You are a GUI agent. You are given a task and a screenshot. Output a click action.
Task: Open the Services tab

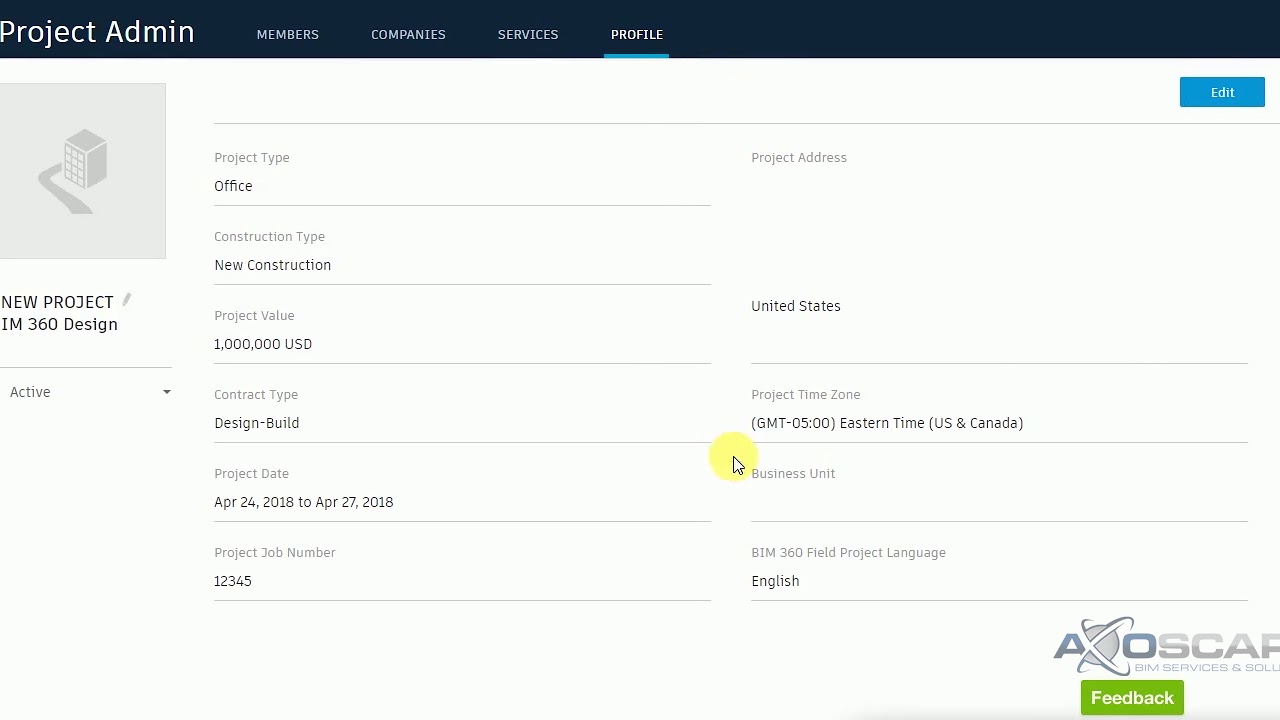coord(528,34)
